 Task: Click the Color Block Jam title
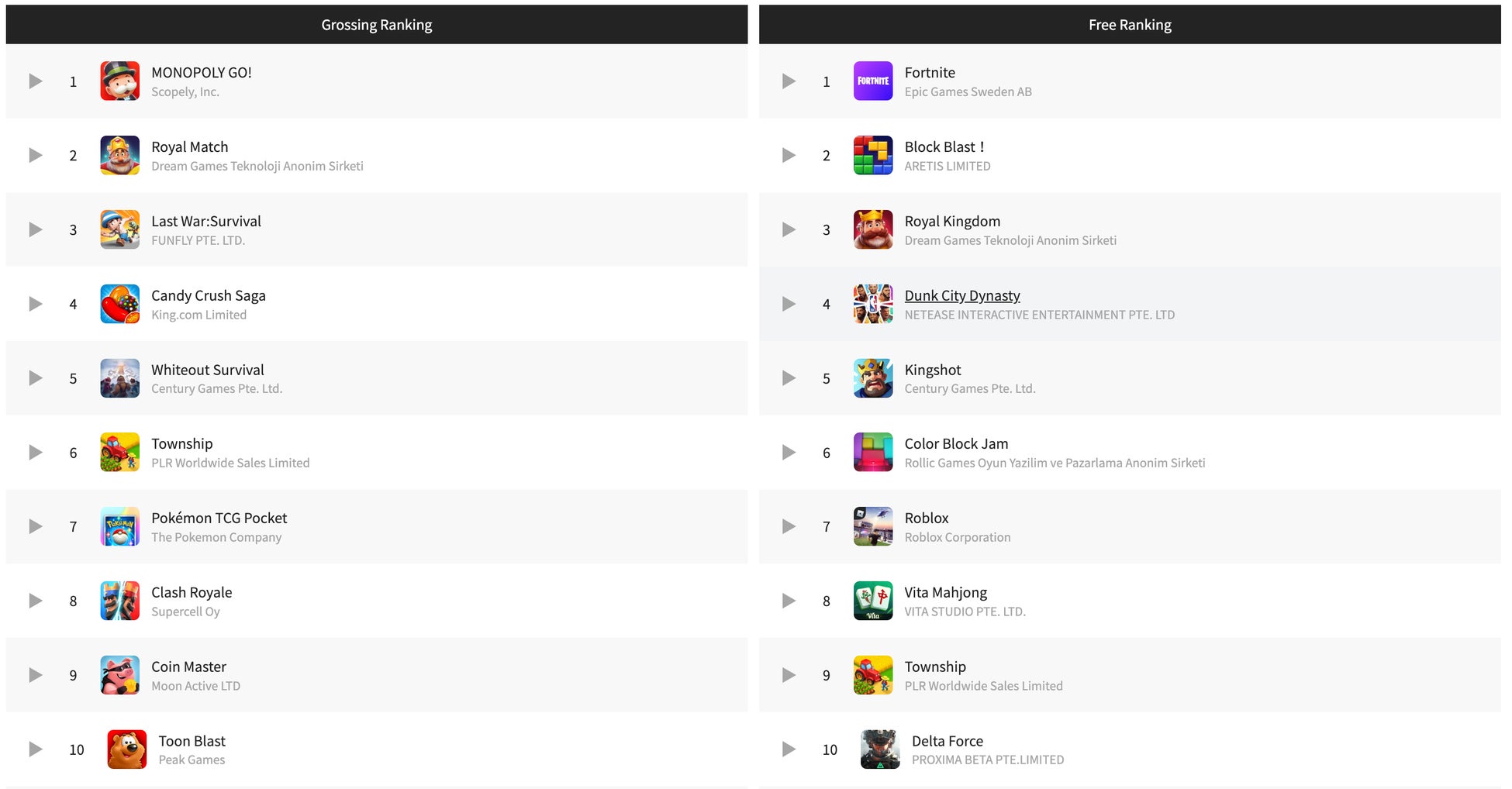956,443
